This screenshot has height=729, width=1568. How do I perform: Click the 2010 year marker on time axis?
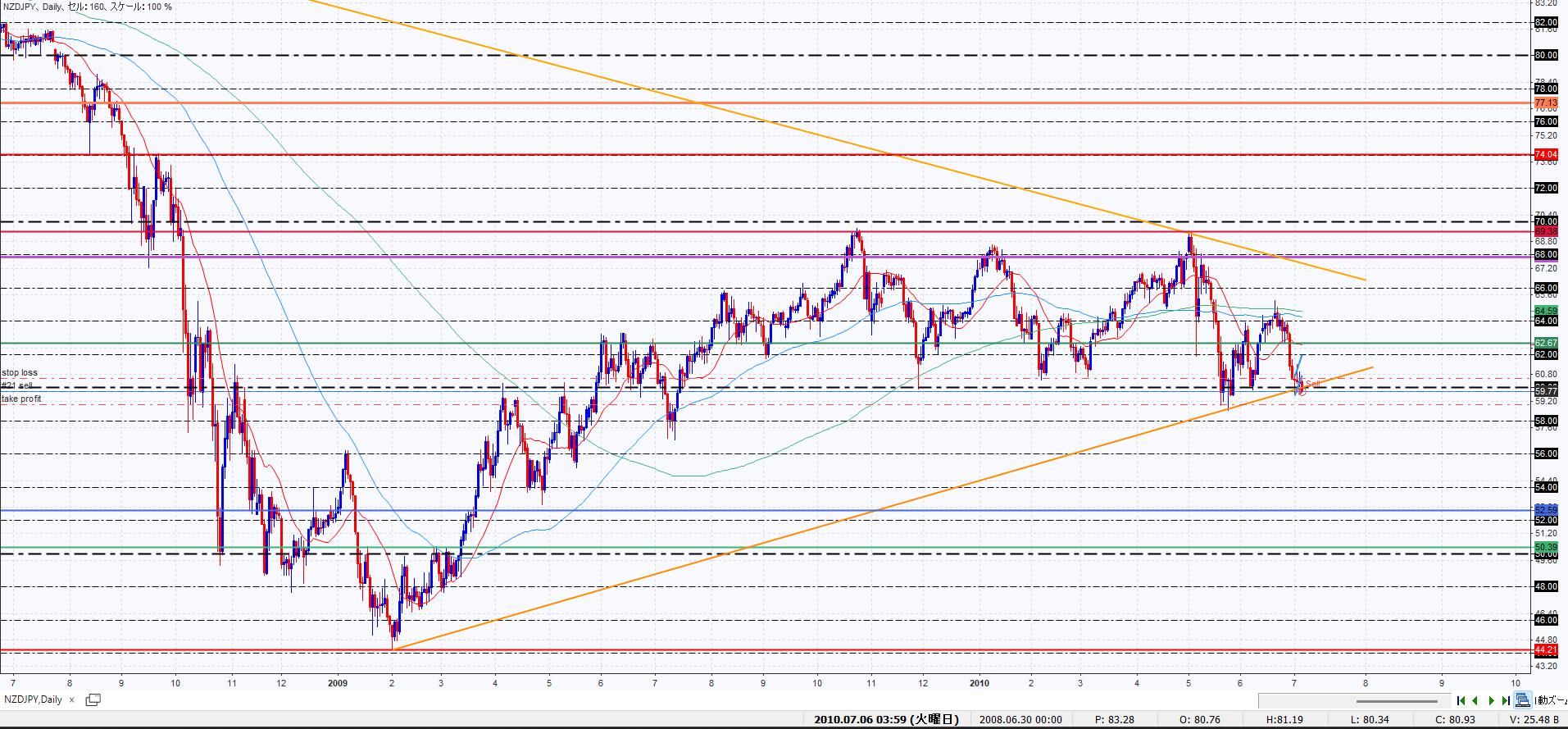coord(979,682)
